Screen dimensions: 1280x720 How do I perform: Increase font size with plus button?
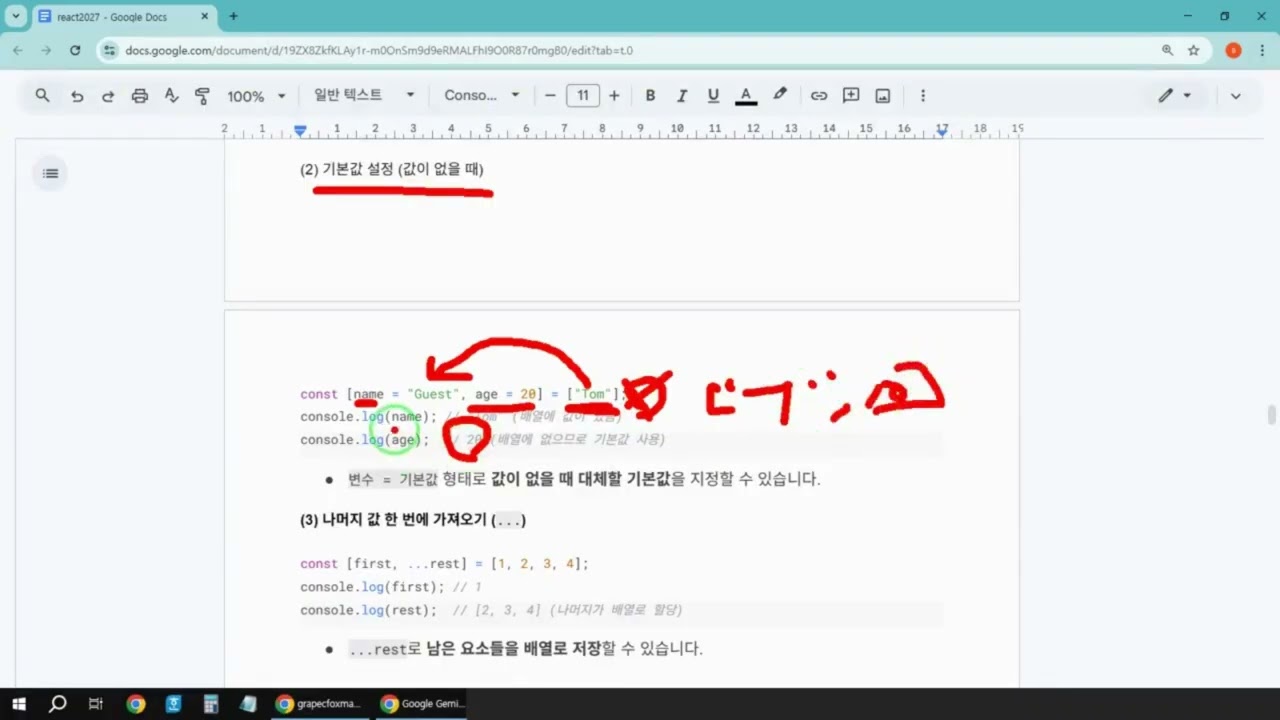pyautogui.click(x=614, y=96)
